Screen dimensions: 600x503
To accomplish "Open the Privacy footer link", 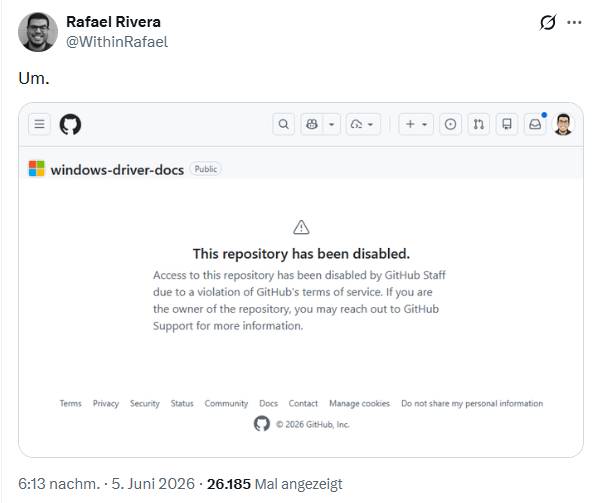I will [x=106, y=404].
